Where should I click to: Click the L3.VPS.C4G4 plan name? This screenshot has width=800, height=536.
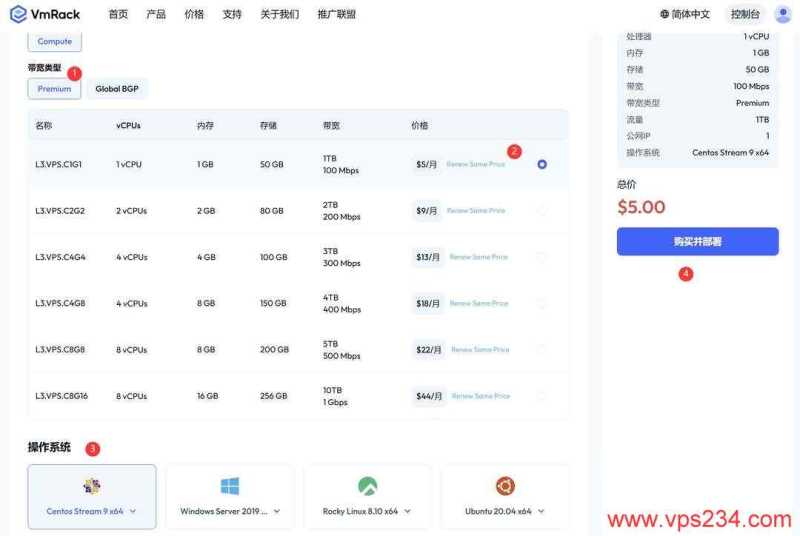[60, 257]
